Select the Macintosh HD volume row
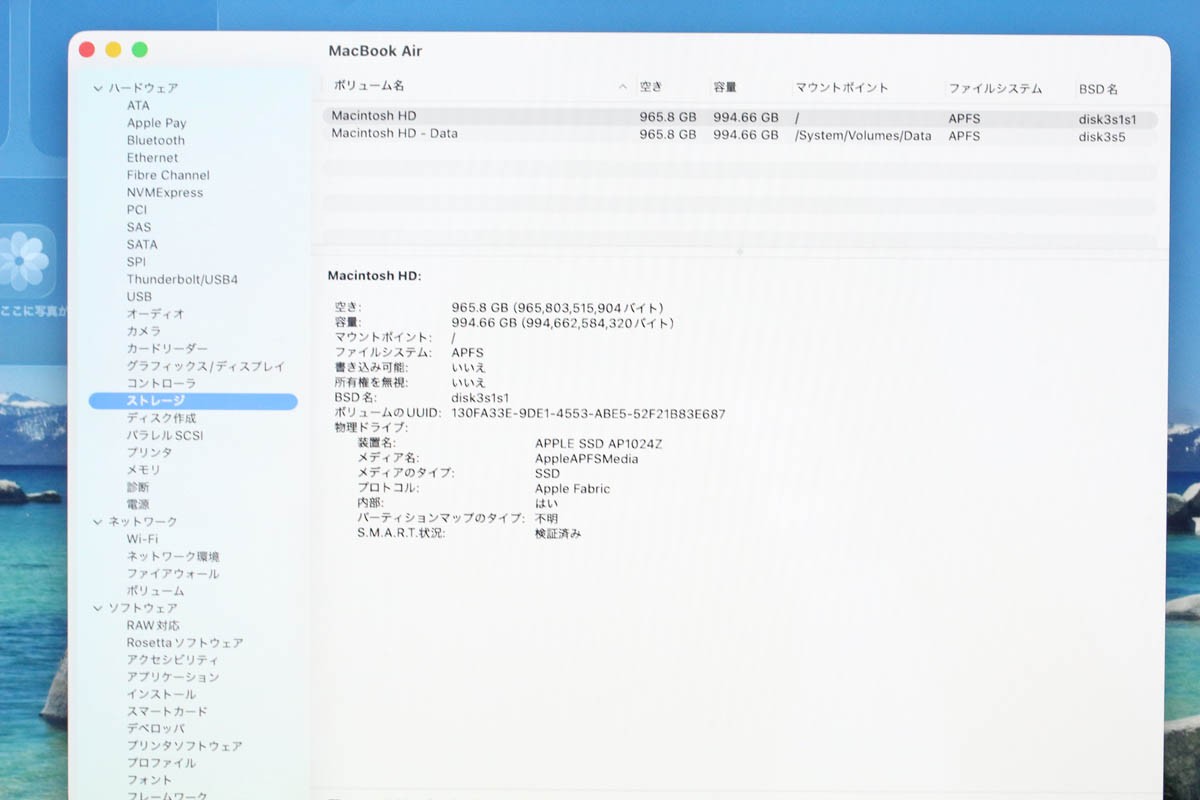The height and width of the screenshot is (800, 1200). [x=740, y=117]
